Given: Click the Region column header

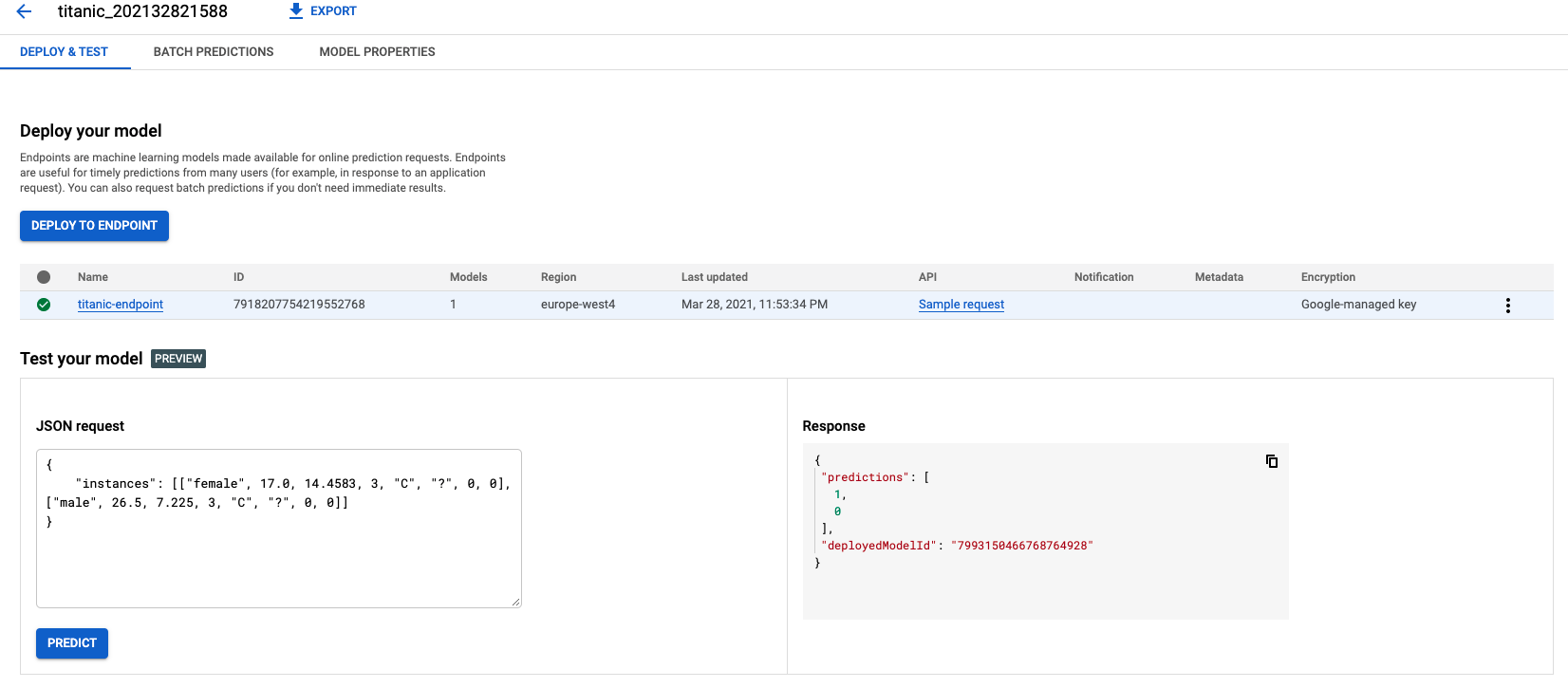Looking at the screenshot, I should coord(558,277).
